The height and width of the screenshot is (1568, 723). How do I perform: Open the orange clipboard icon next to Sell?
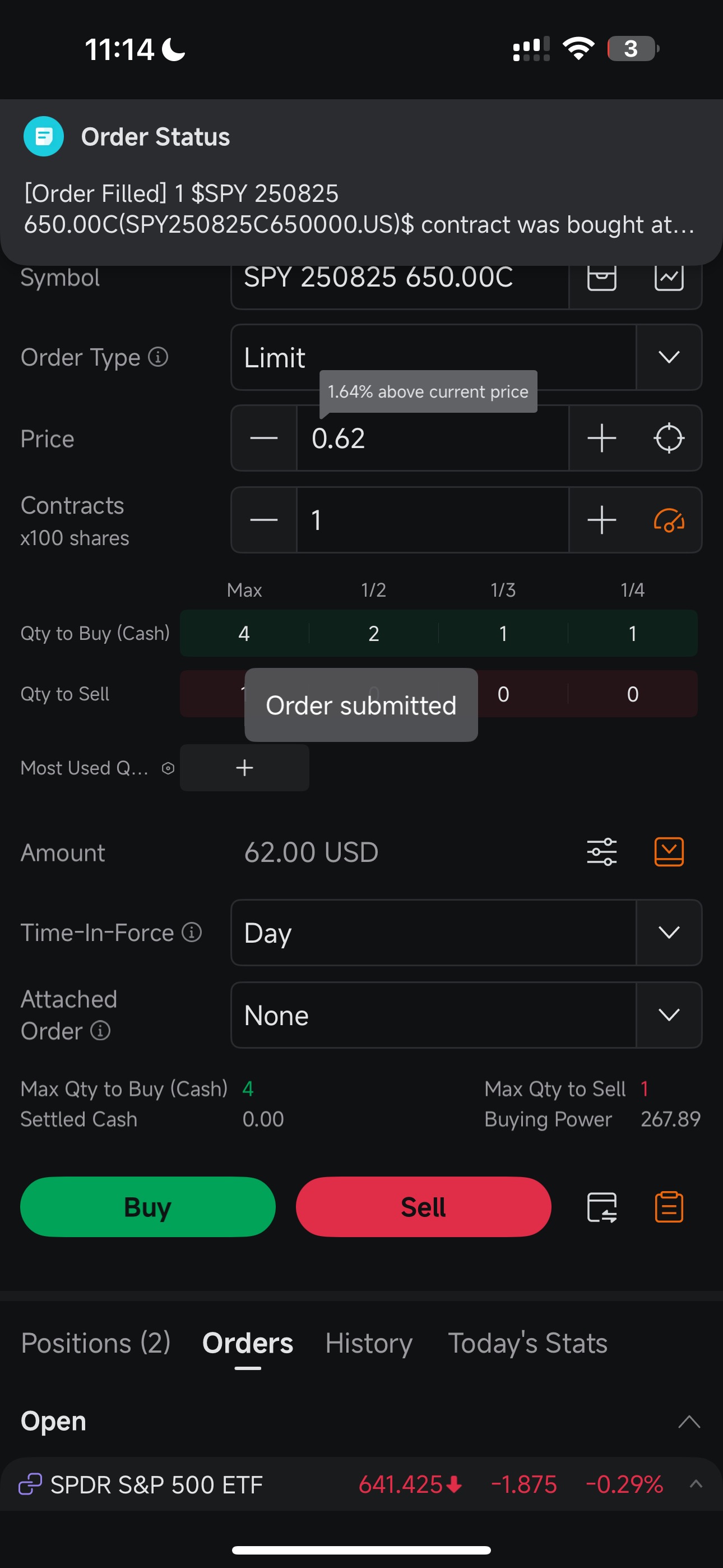pyautogui.click(x=668, y=1206)
